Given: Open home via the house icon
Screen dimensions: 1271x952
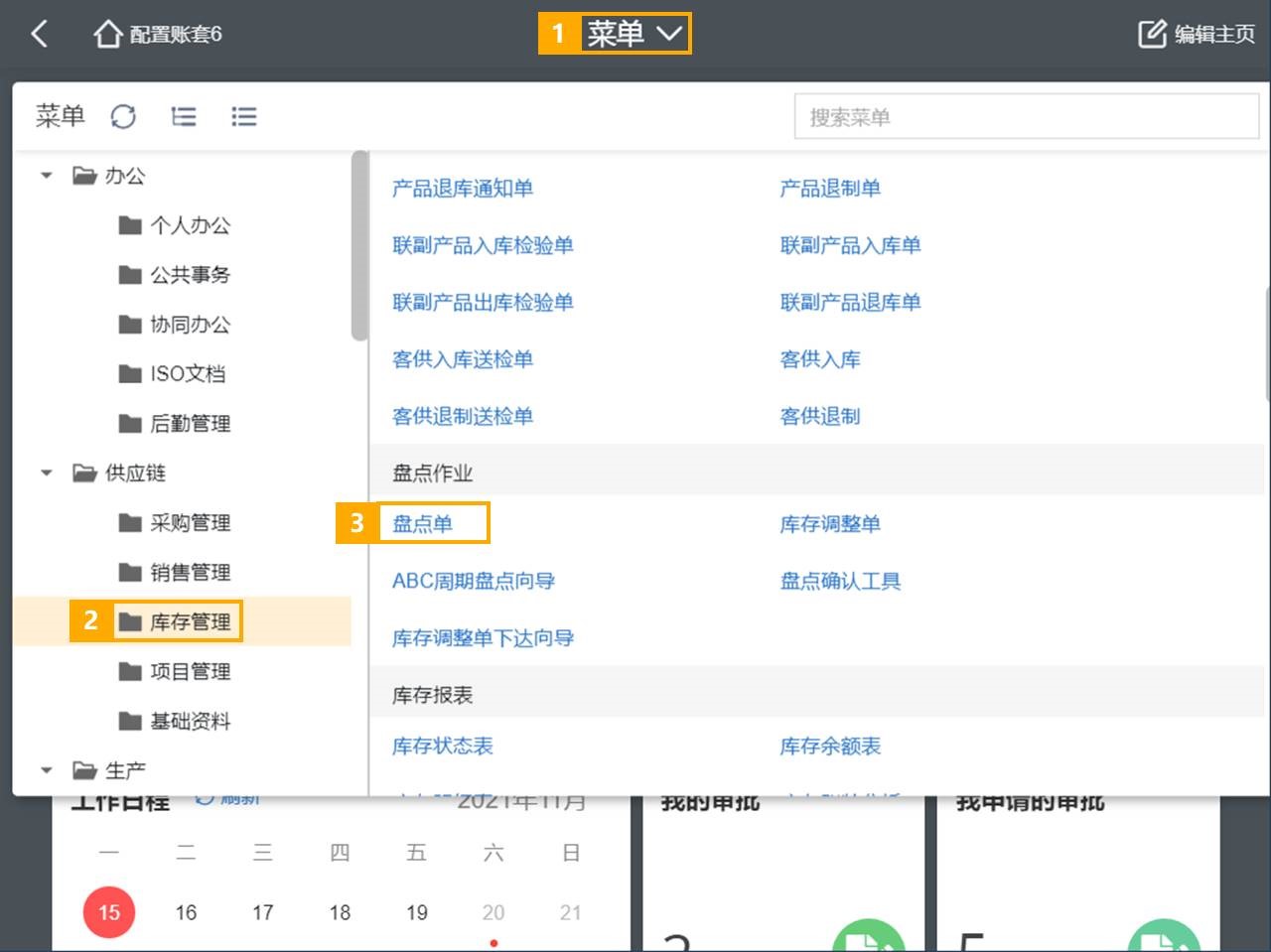Looking at the screenshot, I should 107,34.
